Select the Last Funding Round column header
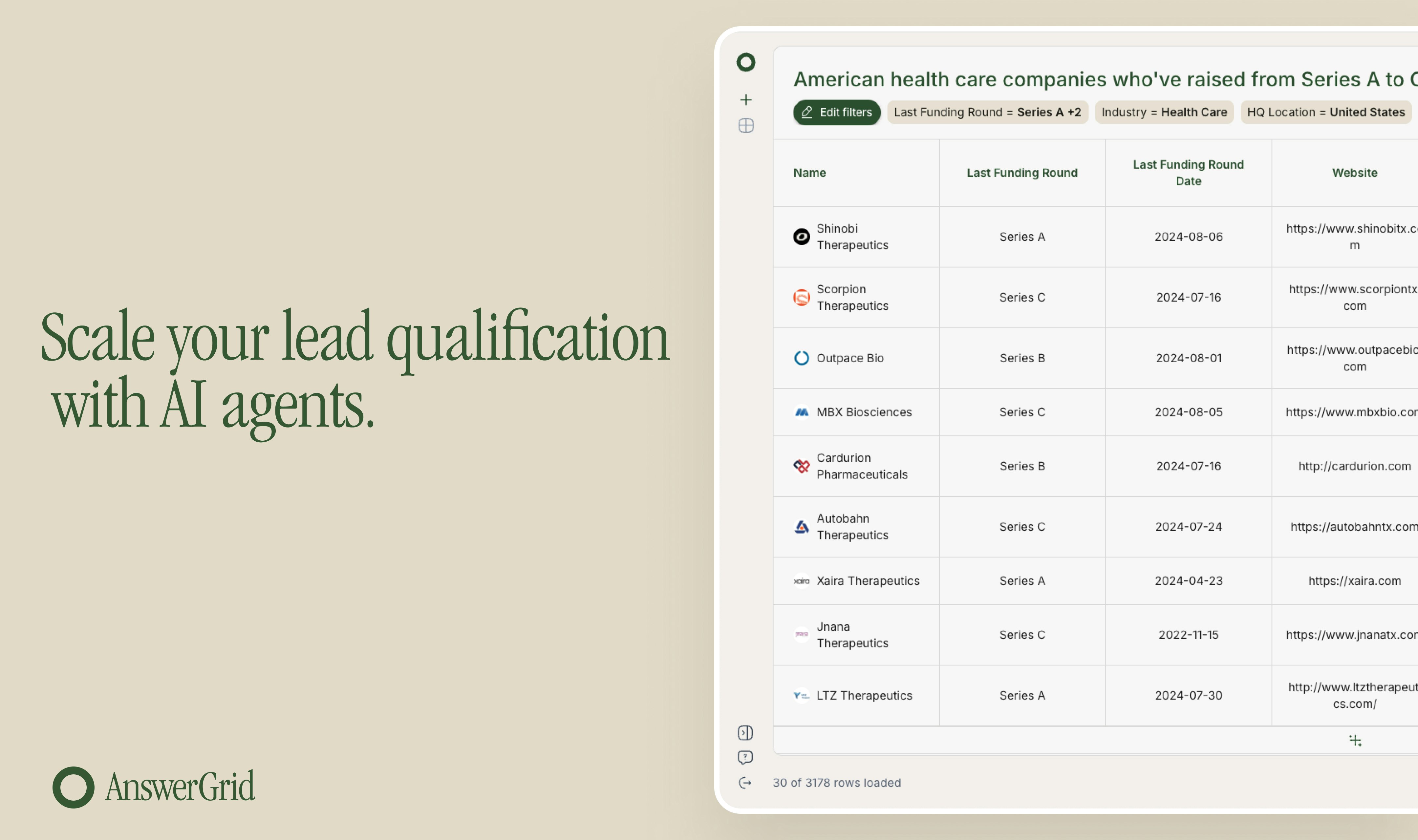 click(x=1022, y=172)
